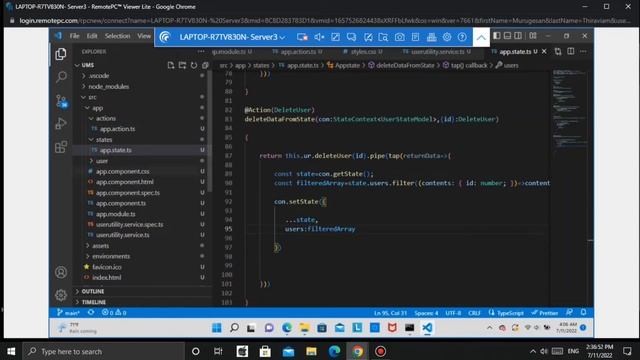Toggle secondary side bar layout icon
This screenshot has width=640, height=360.
tap(518, 36)
